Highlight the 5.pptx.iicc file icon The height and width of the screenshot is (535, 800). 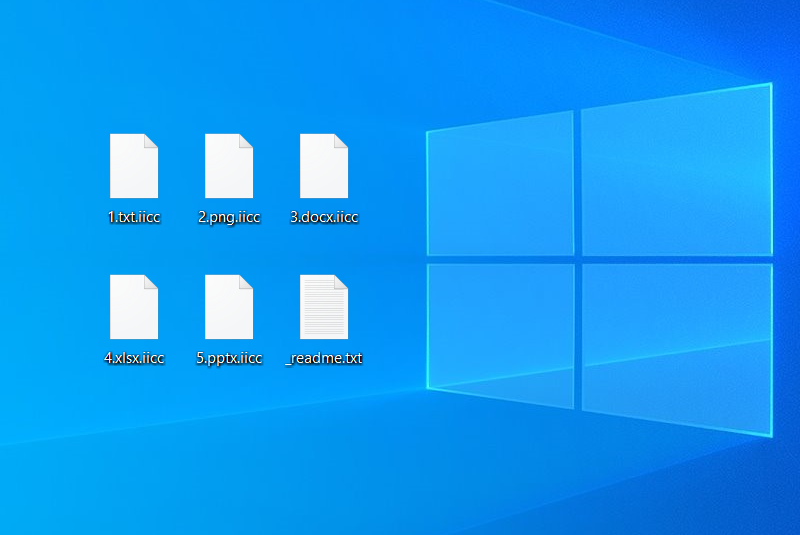pyautogui.click(x=229, y=306)
